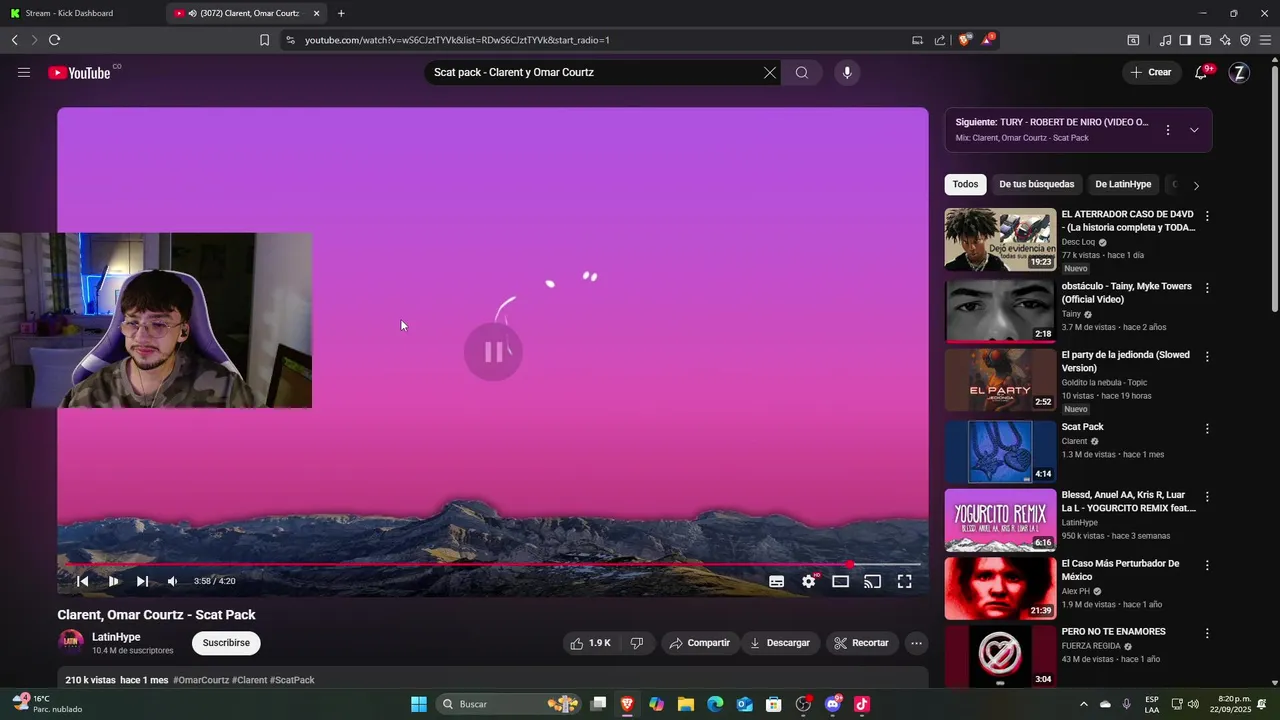Seek on the red progress bar

[493, 565]
